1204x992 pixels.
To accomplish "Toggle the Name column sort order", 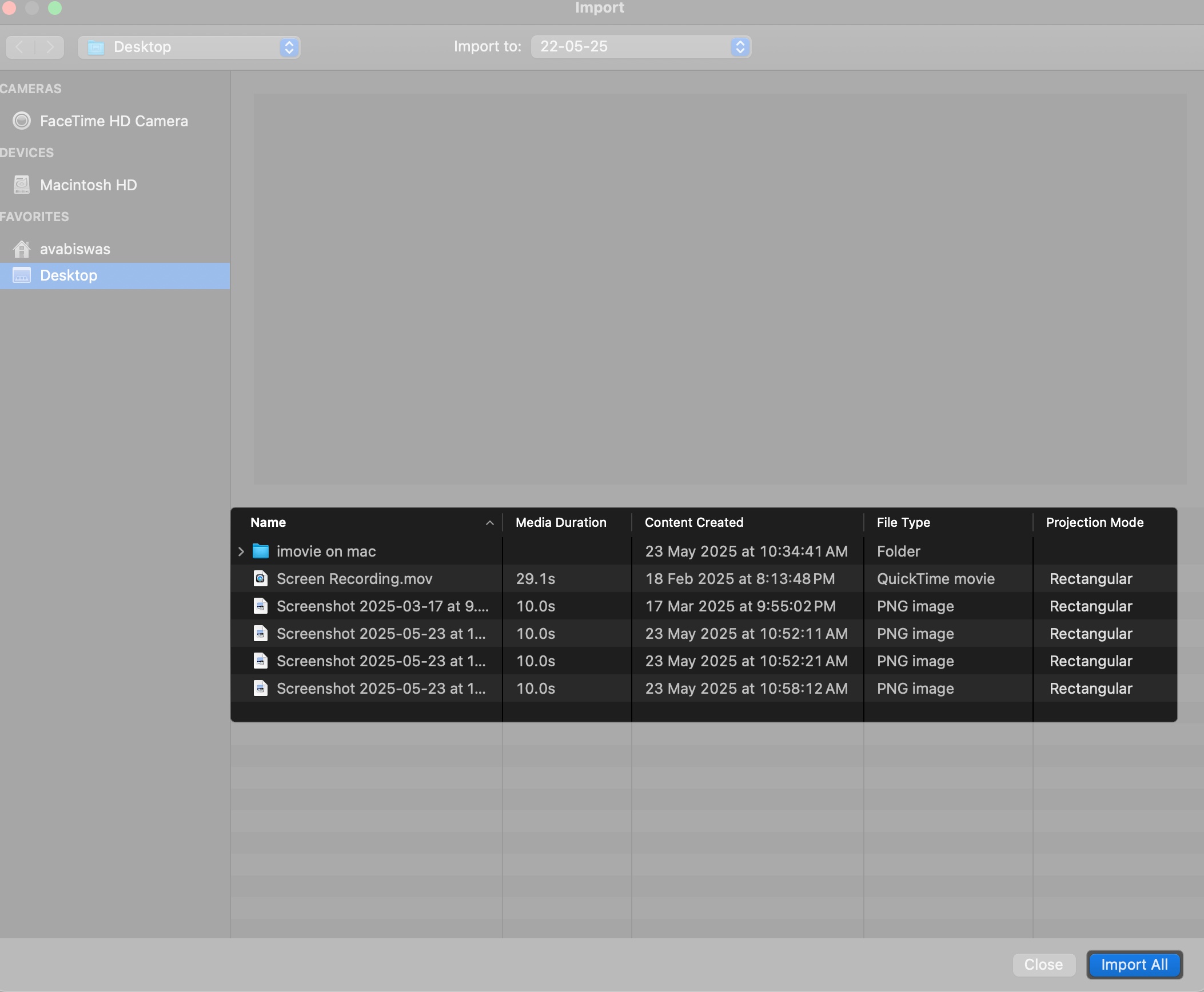I will pos(489,522).
